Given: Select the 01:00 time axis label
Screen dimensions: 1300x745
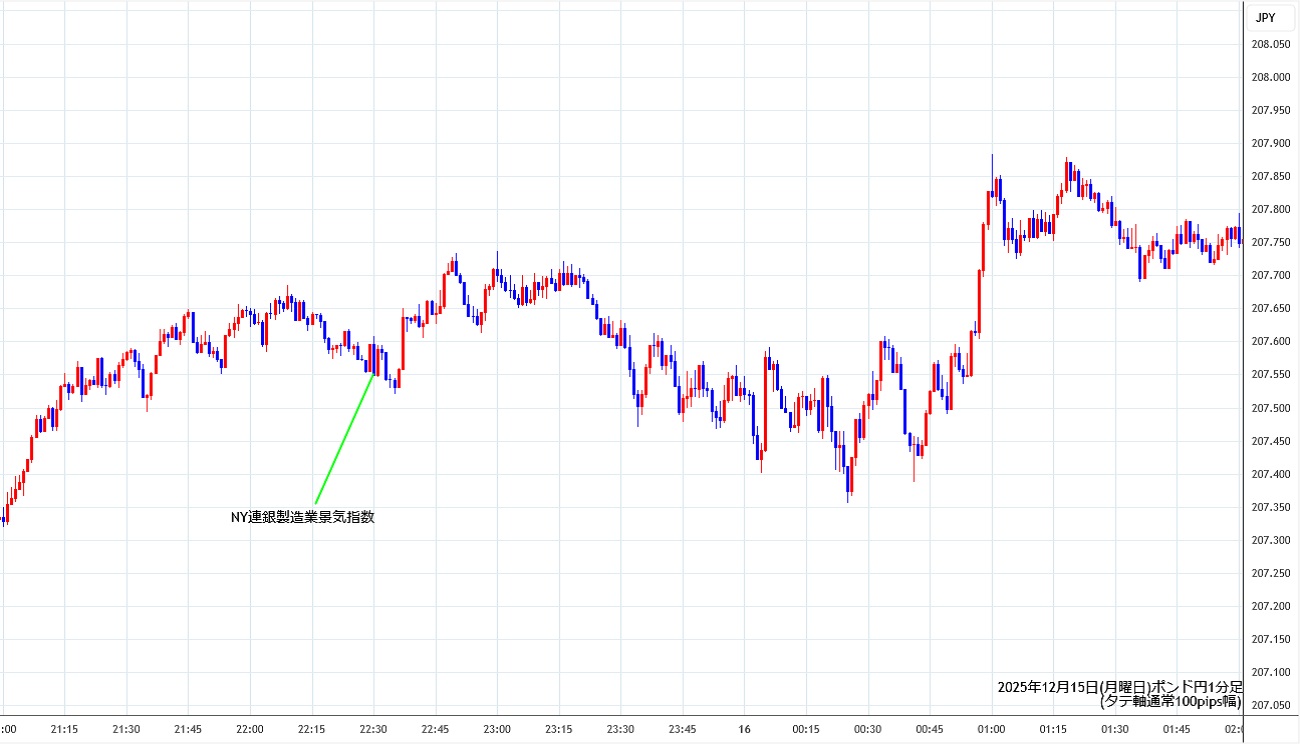Looking at the screenshot, I should click(x=991, y=729).
